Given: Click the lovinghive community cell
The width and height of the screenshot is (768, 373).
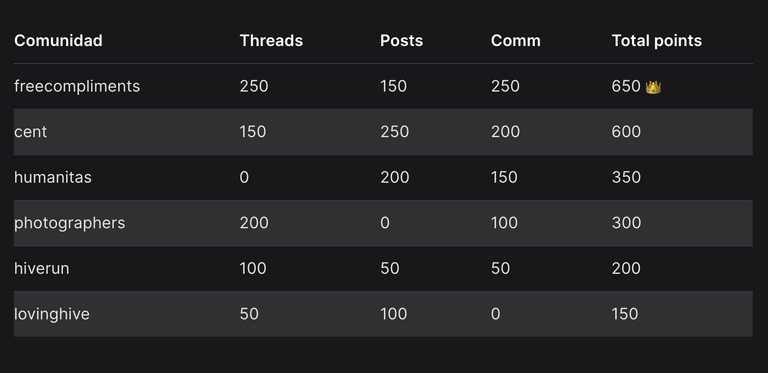Looking at the screenshot, I should click(x=52, y=314).
